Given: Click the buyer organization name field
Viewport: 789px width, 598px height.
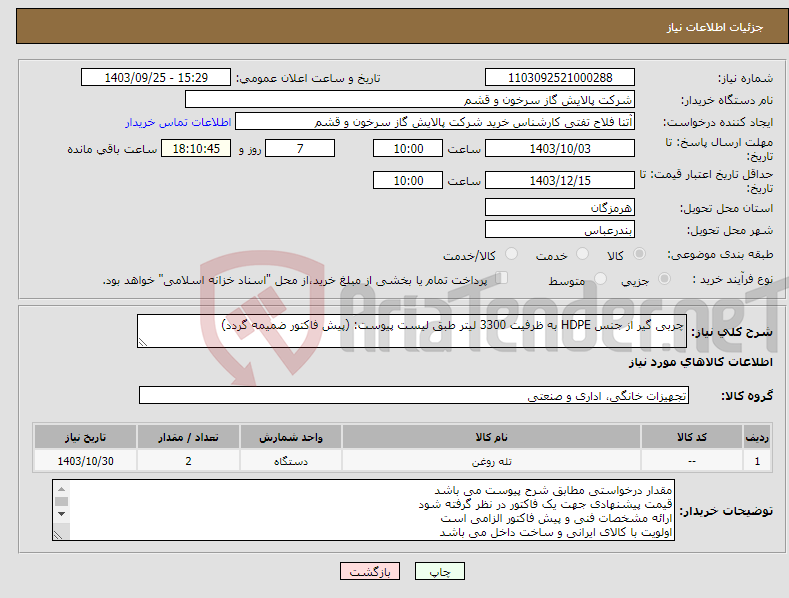Looking at the screenshot, I should (x=410, y=100).
